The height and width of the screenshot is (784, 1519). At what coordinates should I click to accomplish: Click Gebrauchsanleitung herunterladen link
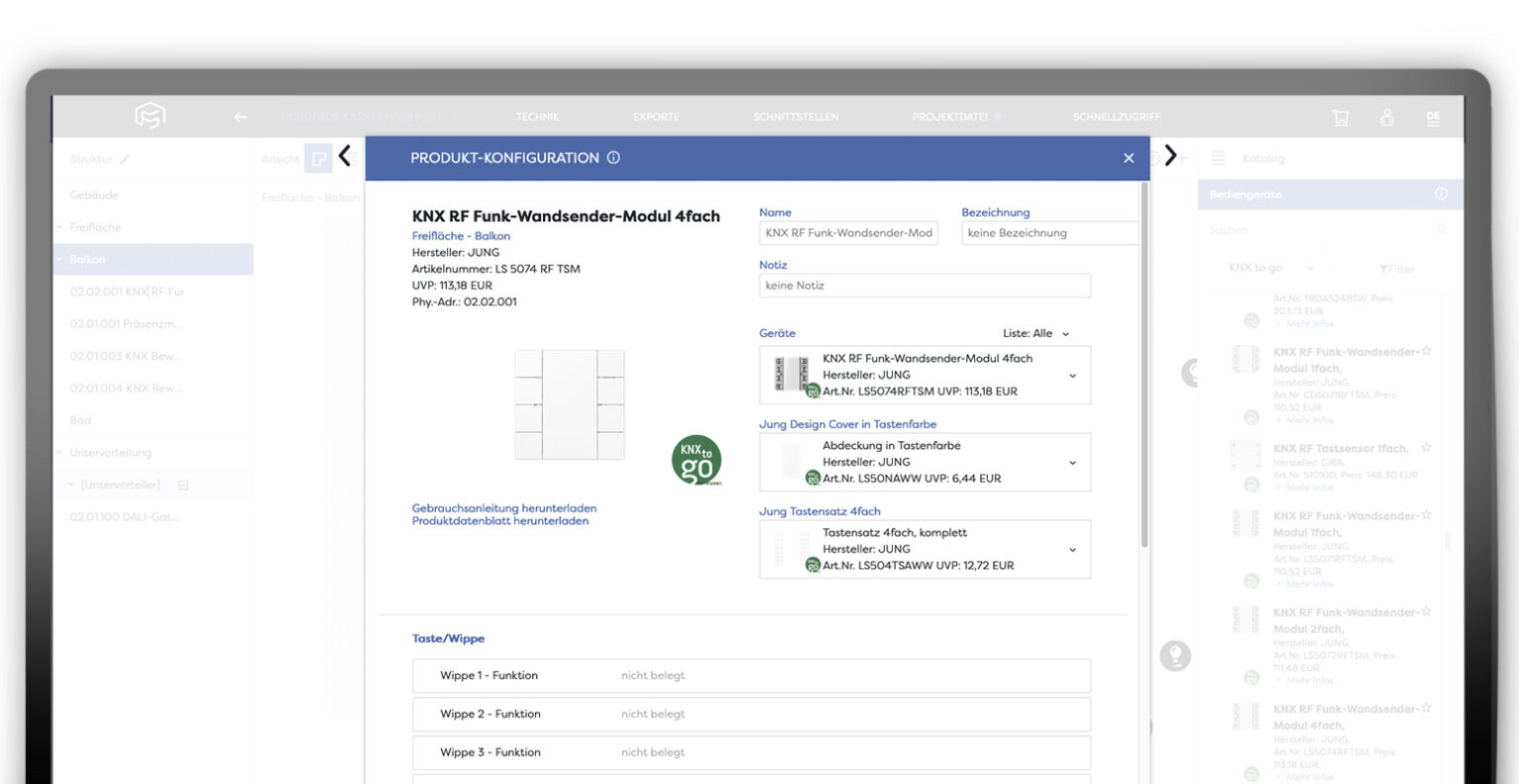click(x=504, y=508)
